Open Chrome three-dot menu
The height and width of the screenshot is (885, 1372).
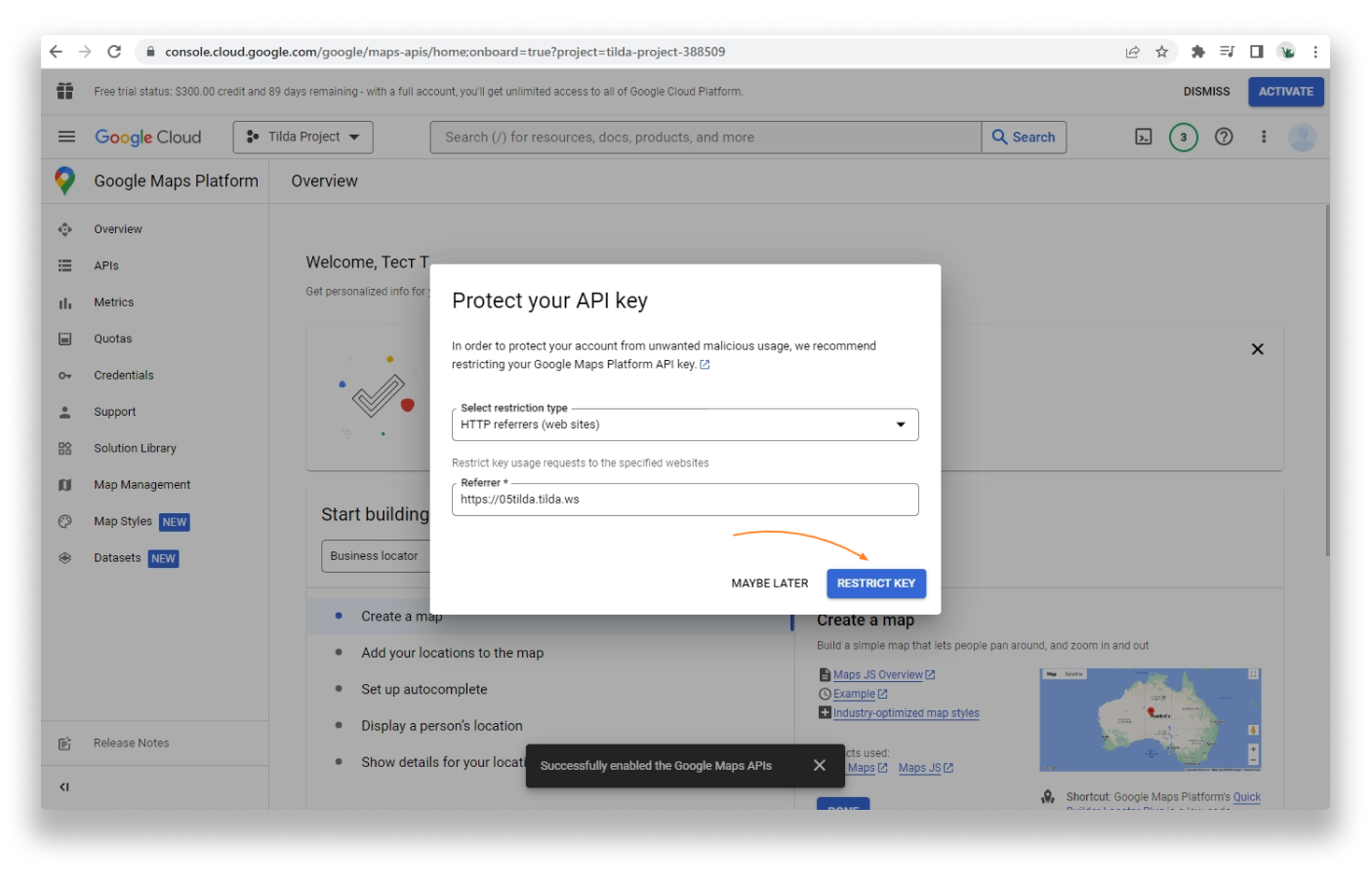(1314, 52)
